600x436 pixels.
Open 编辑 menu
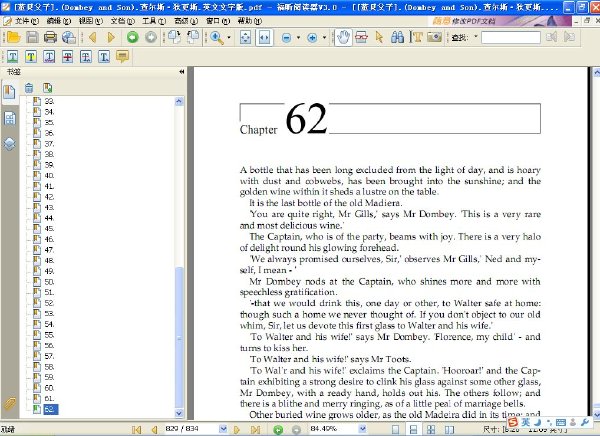pos(59,21)
